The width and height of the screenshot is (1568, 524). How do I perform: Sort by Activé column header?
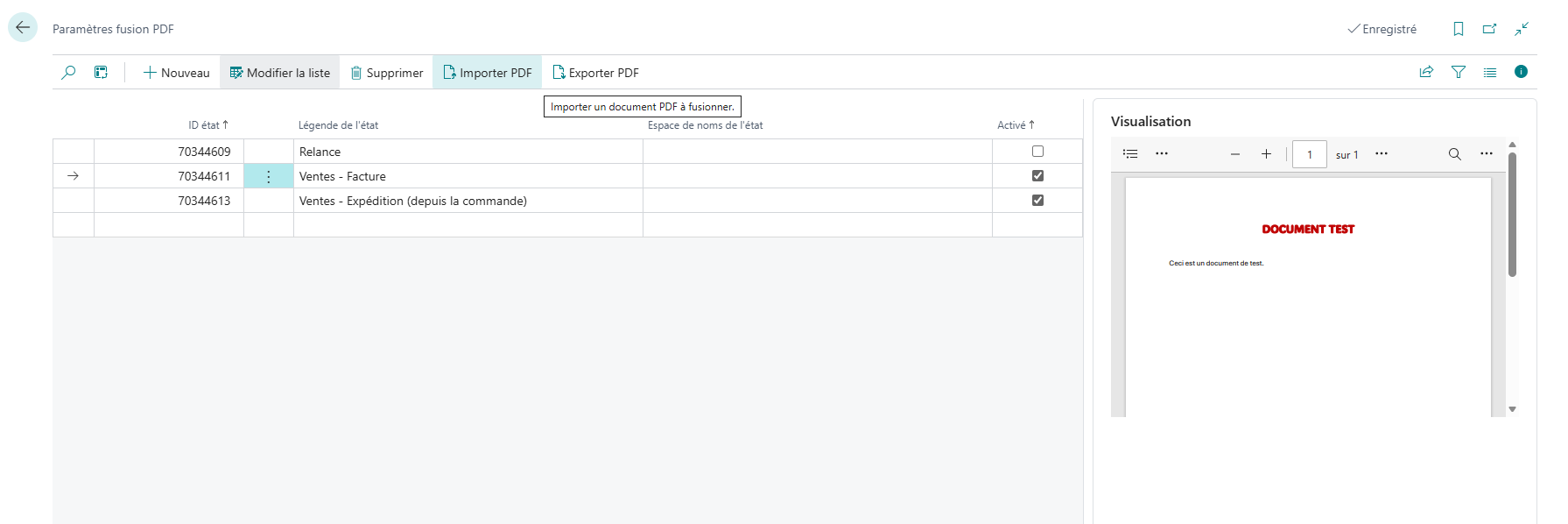1016,125
